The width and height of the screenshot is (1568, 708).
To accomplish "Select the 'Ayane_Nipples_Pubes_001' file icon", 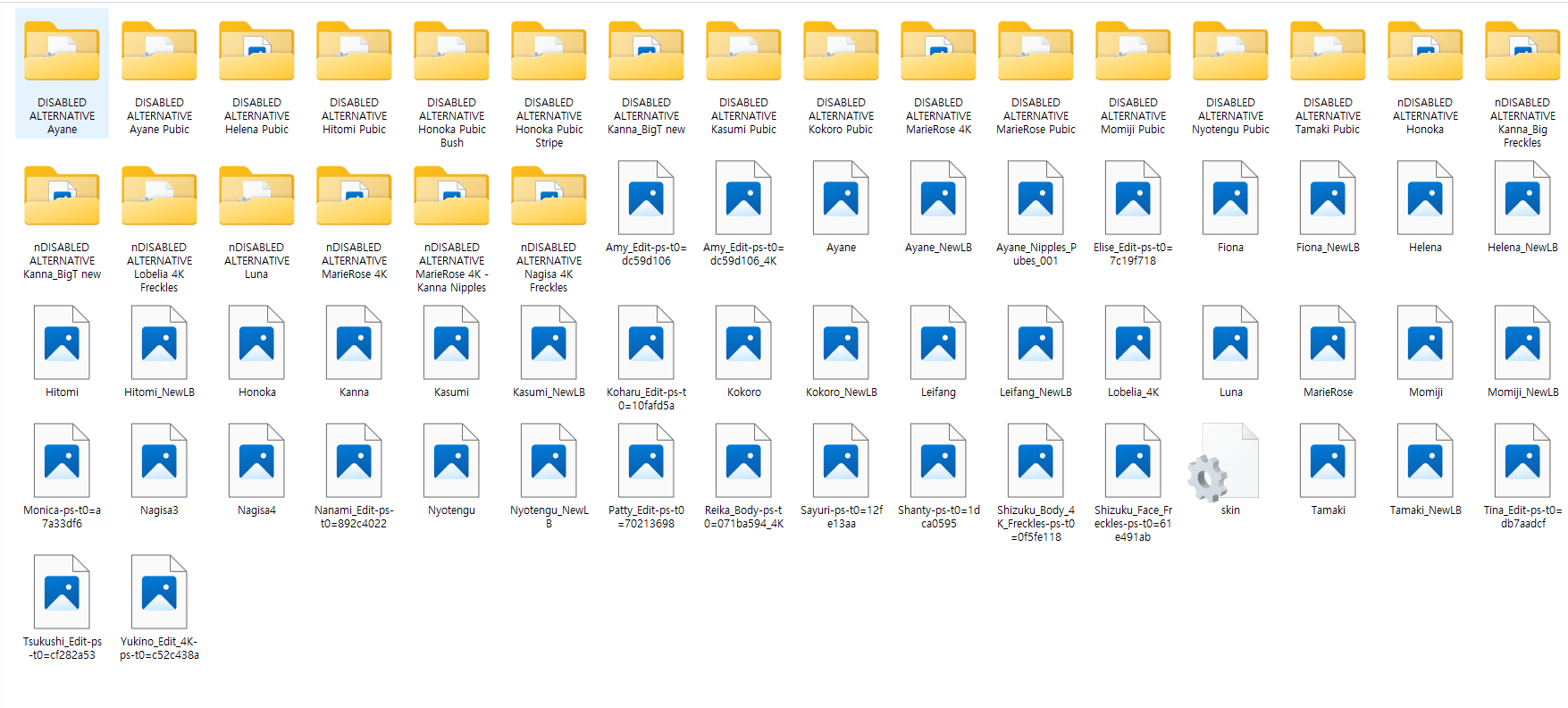I will click(x=1036, y=198).
